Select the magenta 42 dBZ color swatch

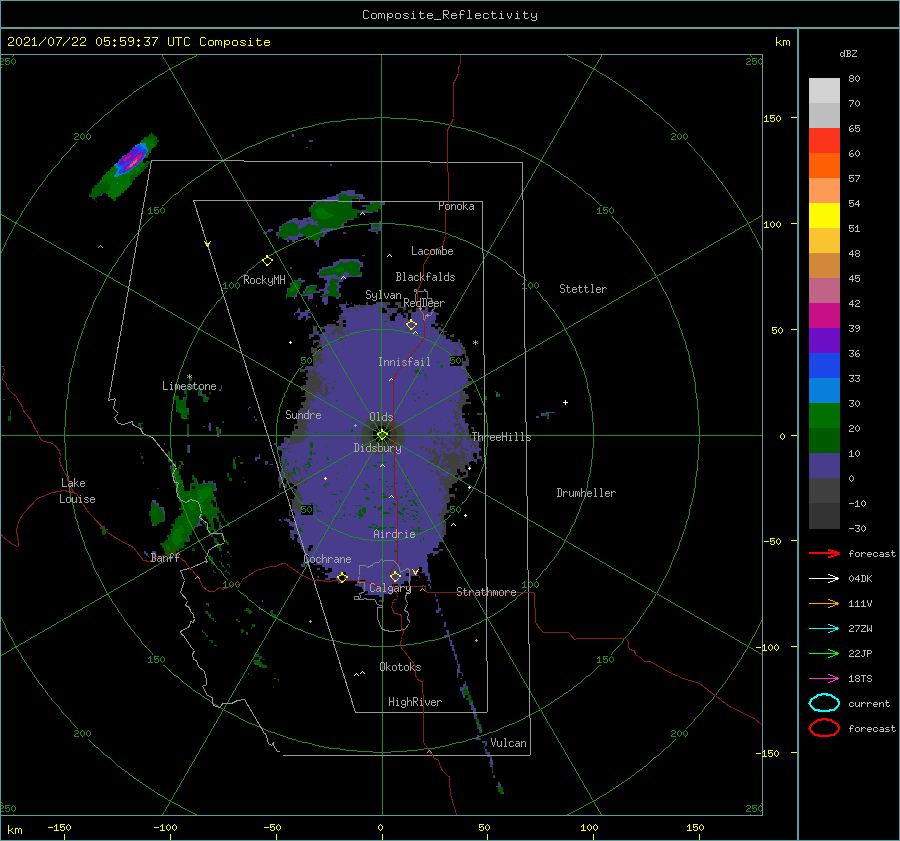[824, 315]
